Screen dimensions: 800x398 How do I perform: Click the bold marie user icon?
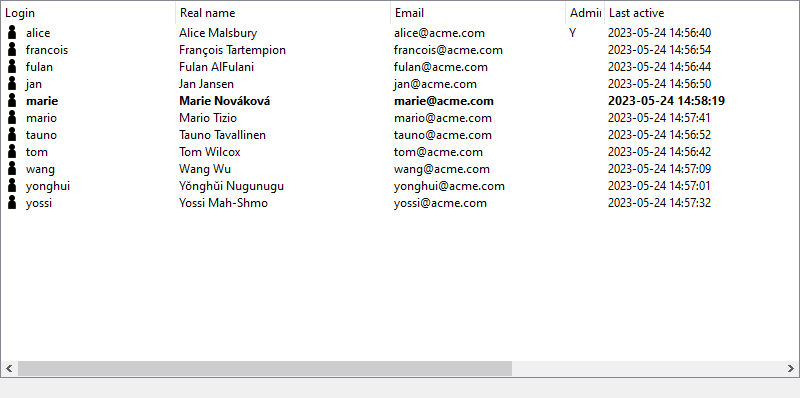(12, 101)
